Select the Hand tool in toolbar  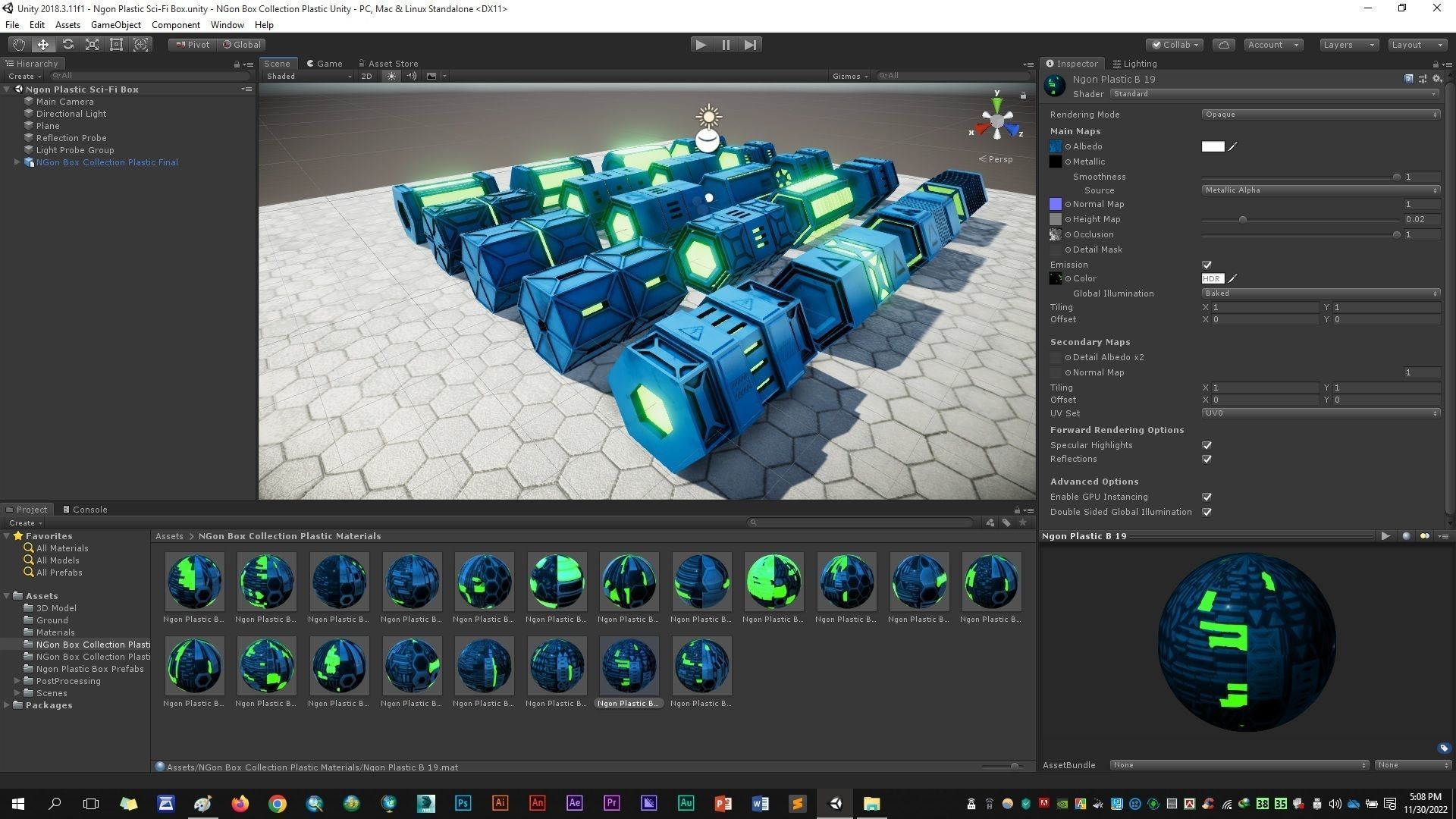18,45
